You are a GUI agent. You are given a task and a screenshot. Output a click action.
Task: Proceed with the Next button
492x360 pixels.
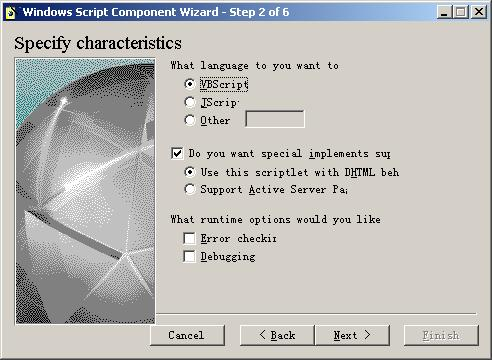[352, 335]
